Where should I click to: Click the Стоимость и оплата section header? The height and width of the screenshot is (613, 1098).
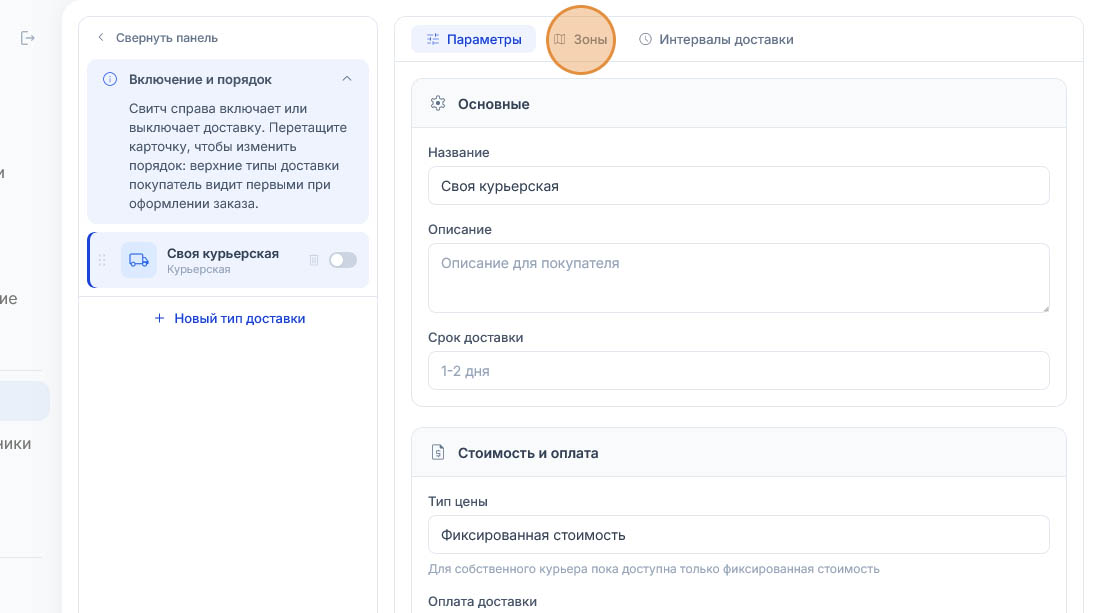tap(738, 453)
